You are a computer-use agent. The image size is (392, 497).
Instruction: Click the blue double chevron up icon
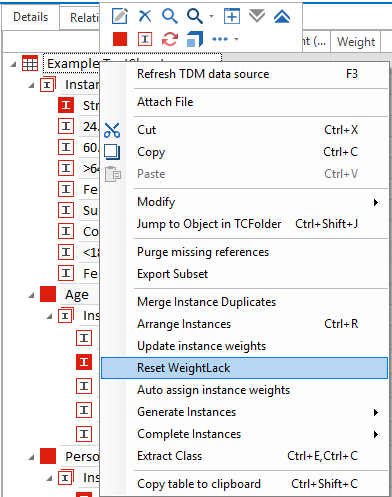point(282,16)
